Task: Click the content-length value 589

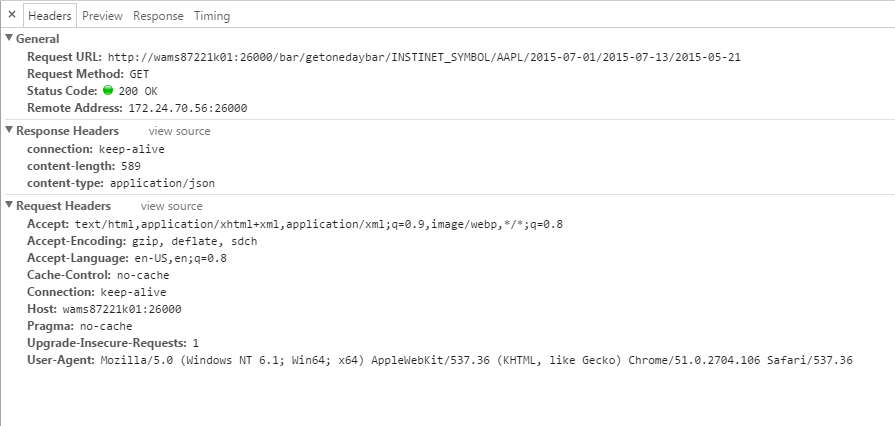Action: (x=130, y=166)
